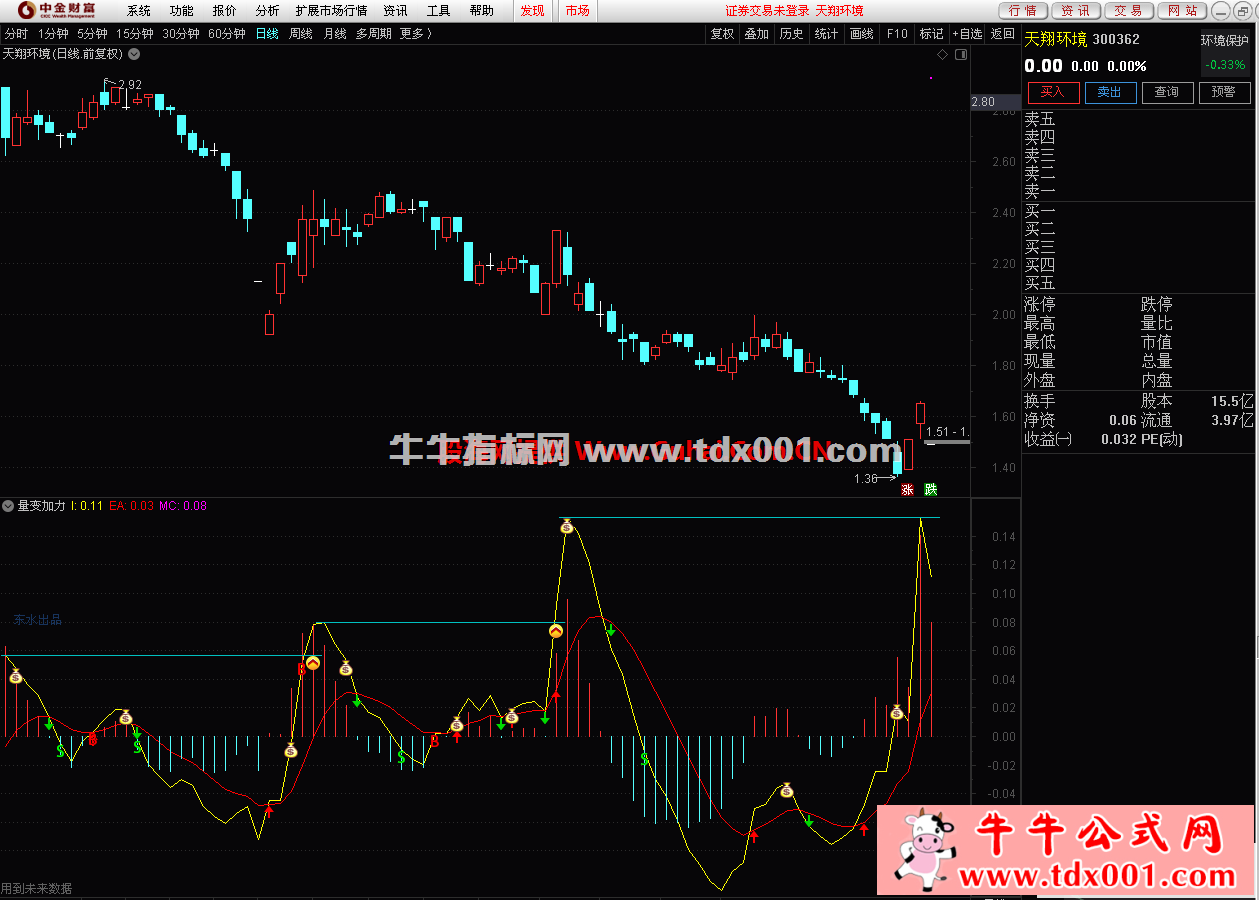Click the stock code 300362
This screenshot has height=900, width=1259.
1116,40
